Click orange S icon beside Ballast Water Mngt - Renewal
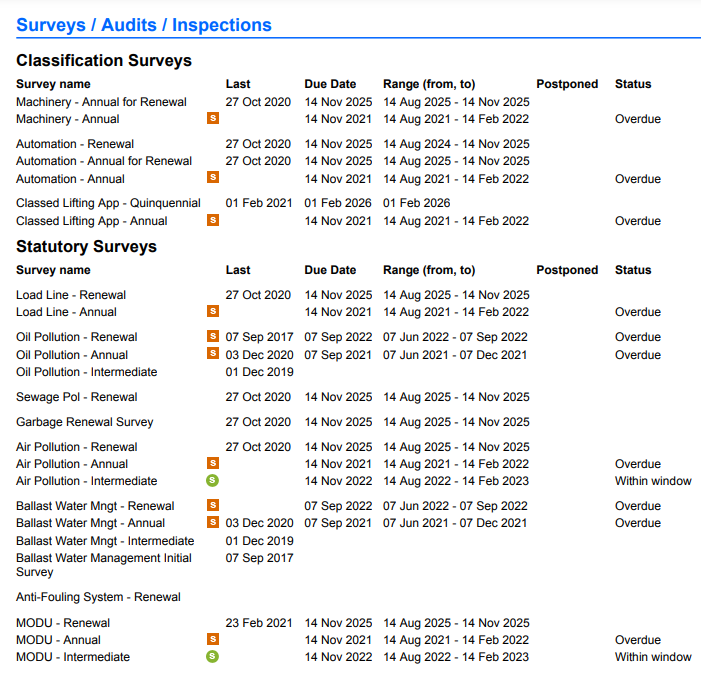 (x=212, y=506)
